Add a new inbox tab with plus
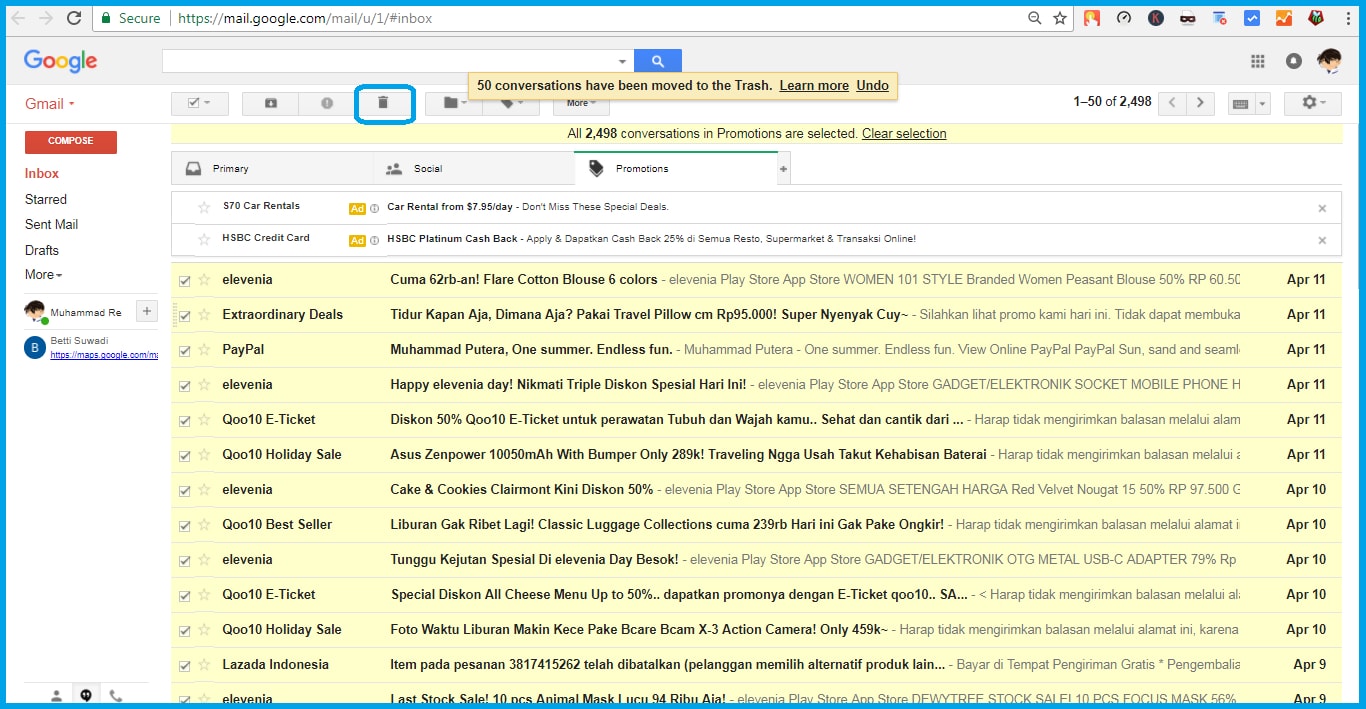This screenshot has height=709, width=1366. click(783, 169)
